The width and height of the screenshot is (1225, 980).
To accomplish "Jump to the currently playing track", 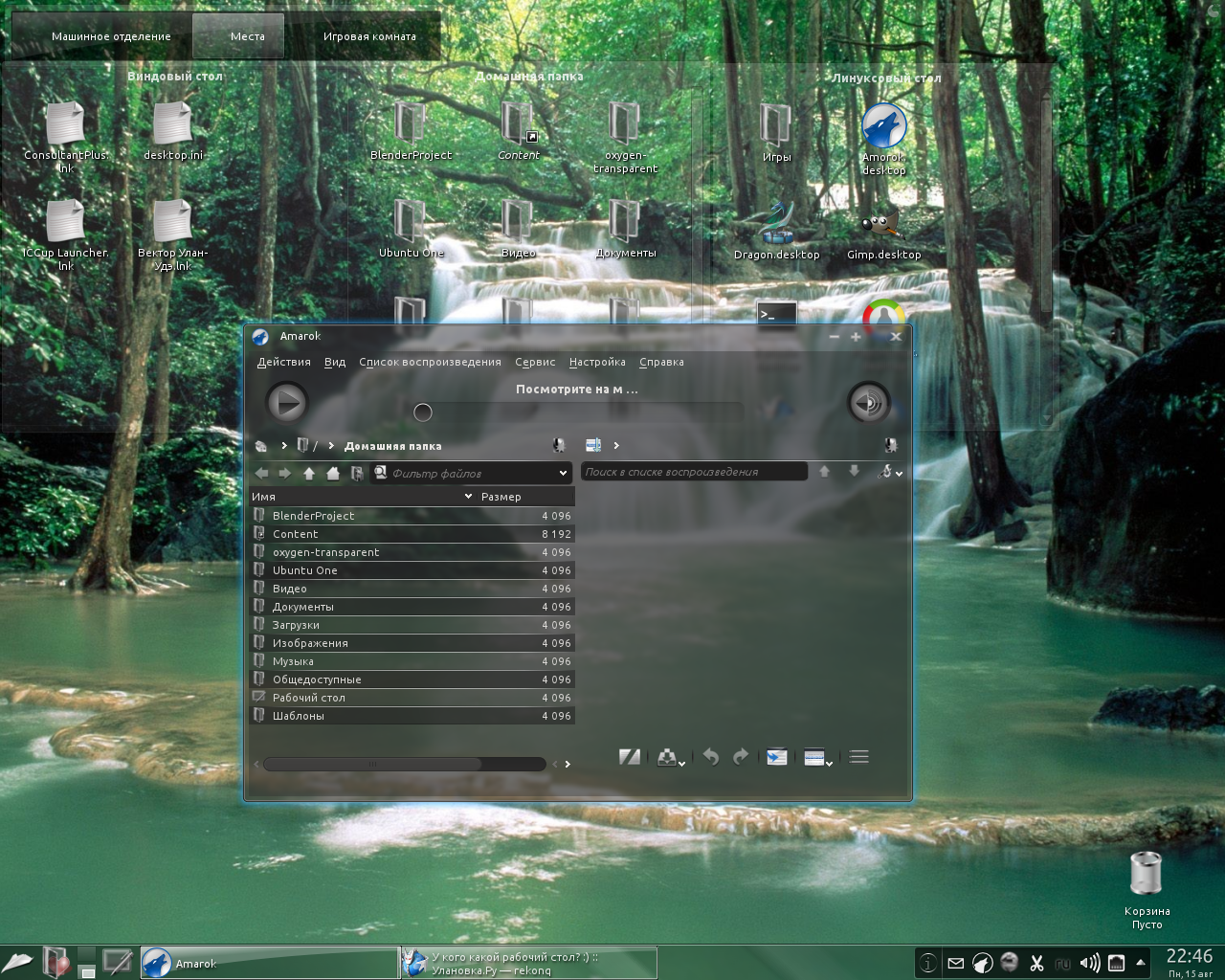I will tap(775, 757).
